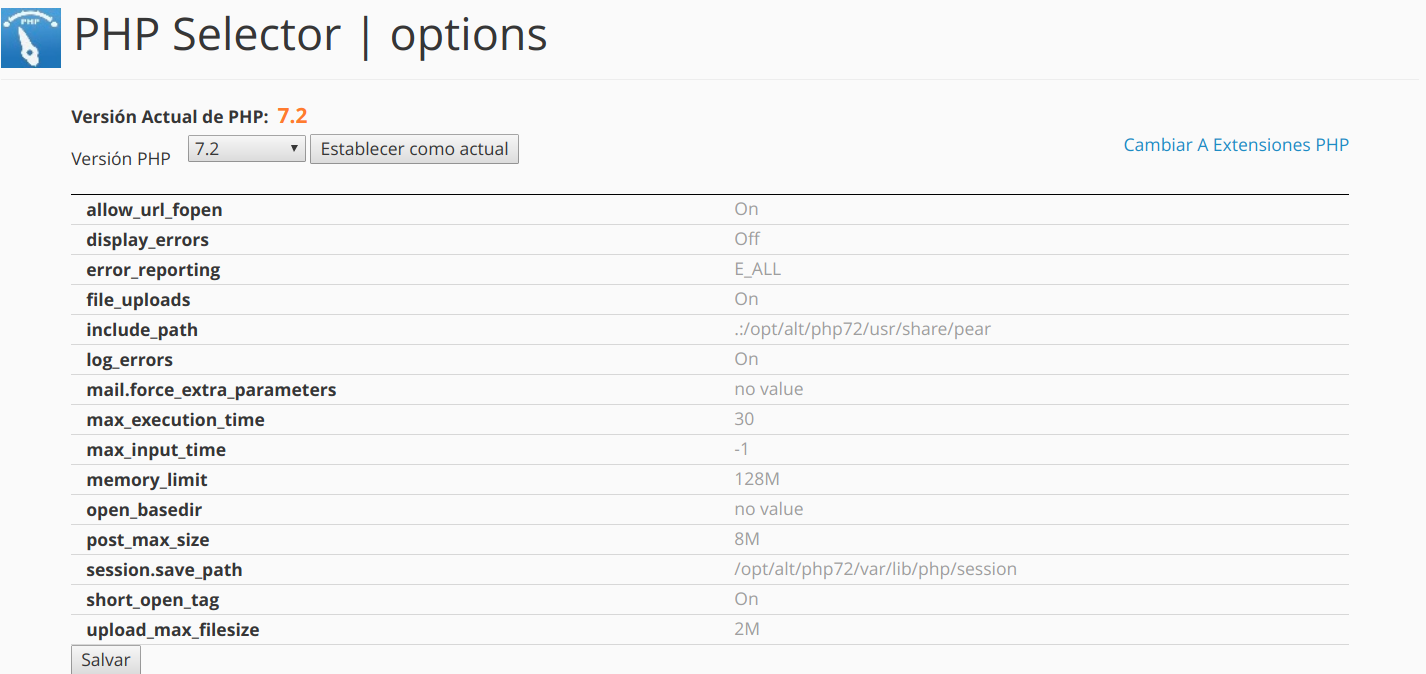Screen dimensions: 1426x674
Task: Select the upload_max_filesize 2M value
Action: tap(747, 629)
